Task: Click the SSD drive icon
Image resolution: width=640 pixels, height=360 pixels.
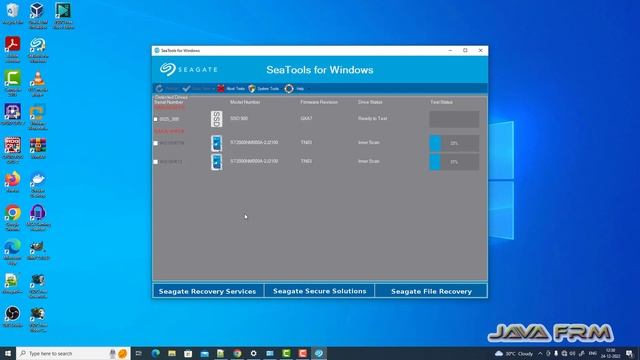Action: [217, 119]
